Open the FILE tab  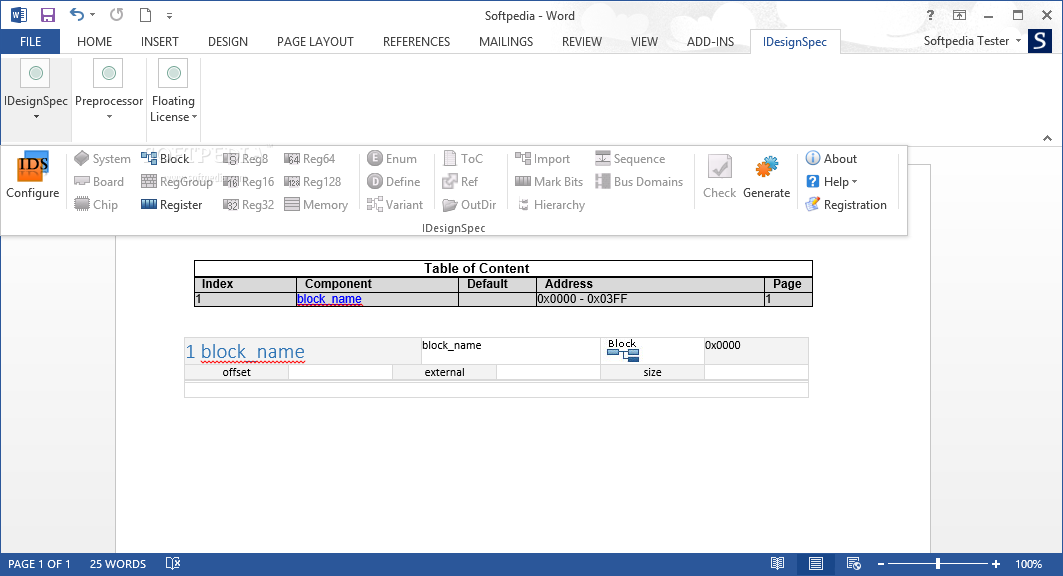(x=31, y=41)
